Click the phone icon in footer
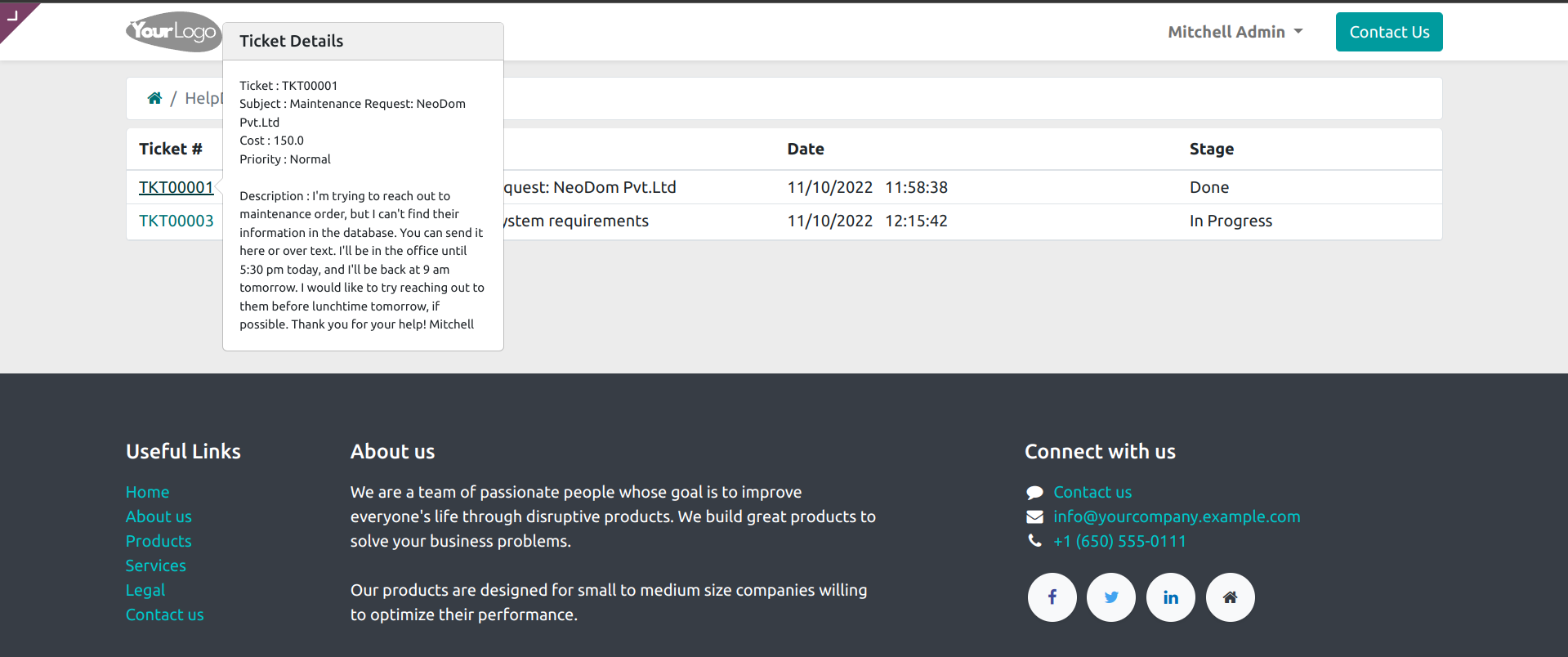The height and width of the screenshot is (657, 1568). click(x=1034, y=541)
